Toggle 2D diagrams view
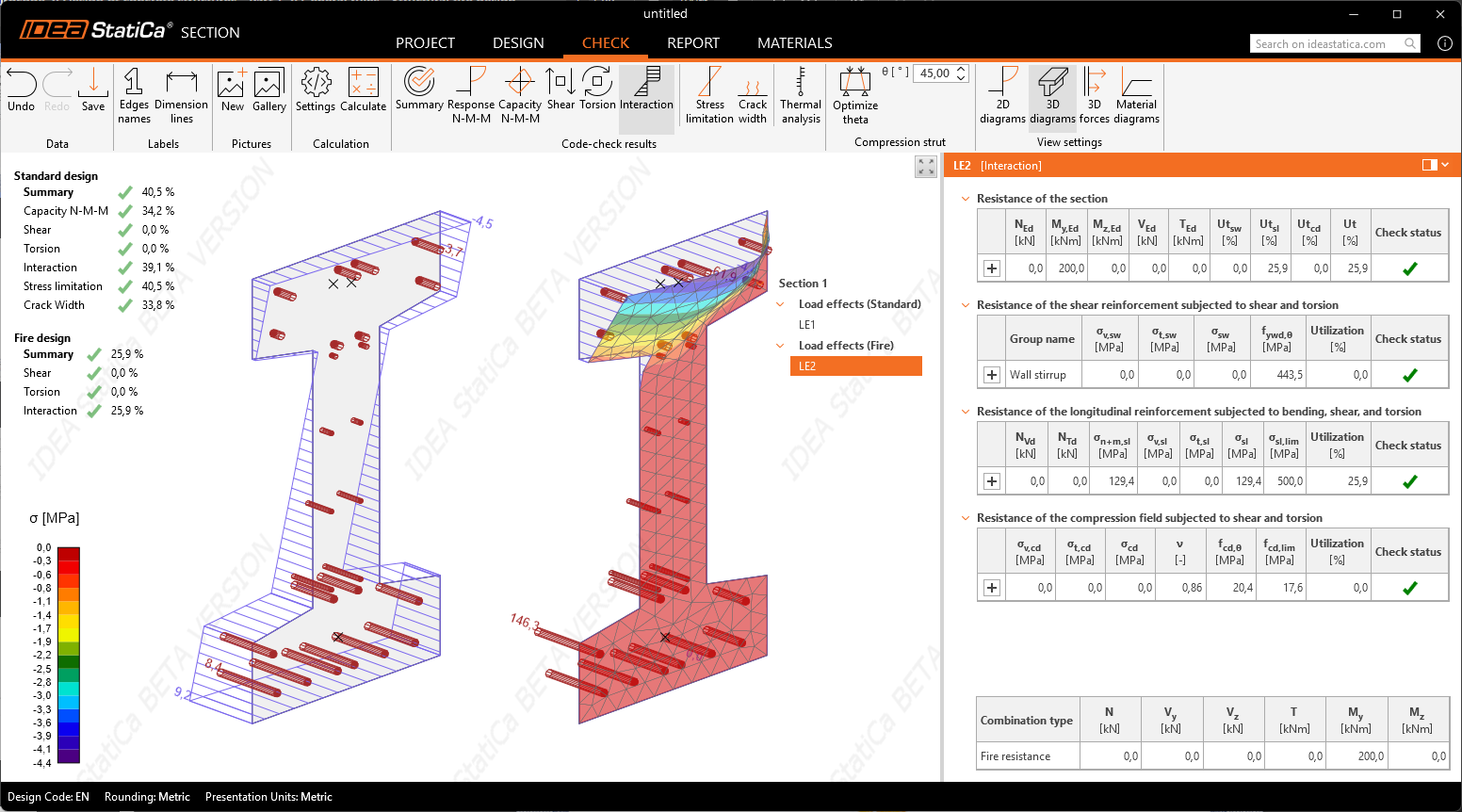Screen dimensions: 1462x812 click(x=1002, y=96)
